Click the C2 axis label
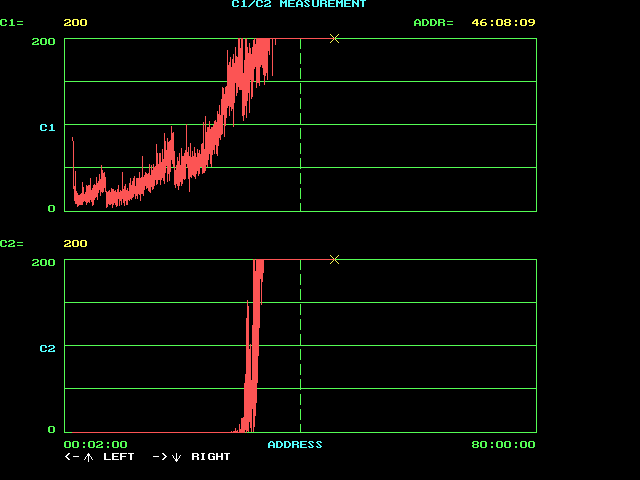Screen dimensions: 640x480 click(x=47, y=349)
